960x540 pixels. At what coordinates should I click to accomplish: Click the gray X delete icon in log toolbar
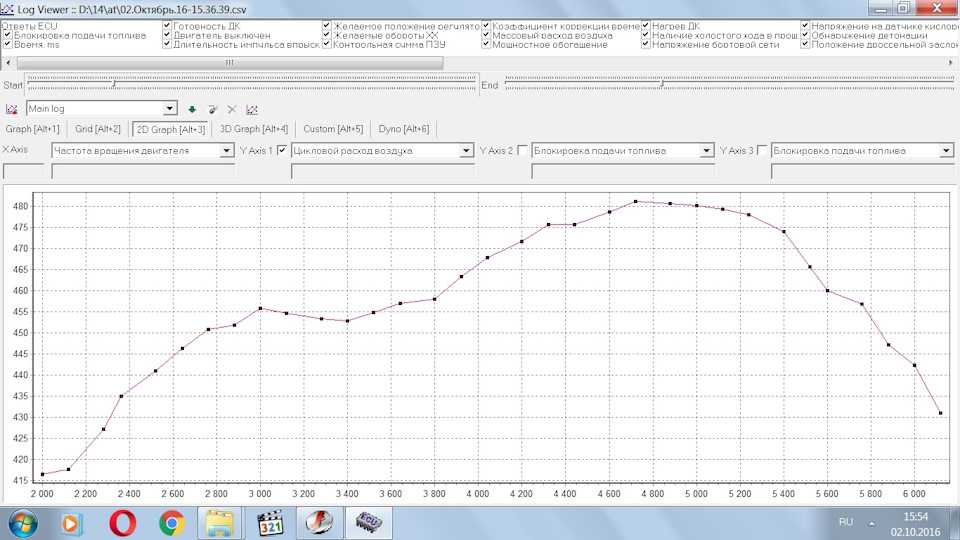tap(232, 109)
